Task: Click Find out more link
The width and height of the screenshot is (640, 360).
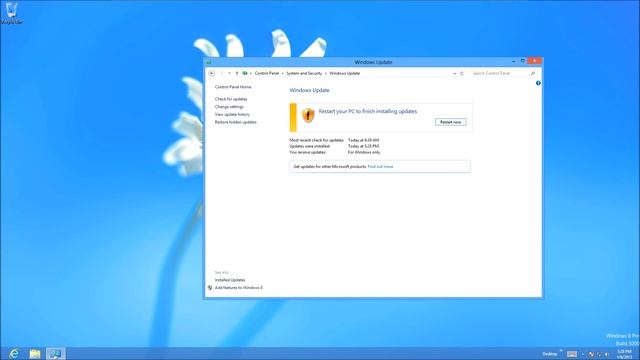Action: pos(380,167)
